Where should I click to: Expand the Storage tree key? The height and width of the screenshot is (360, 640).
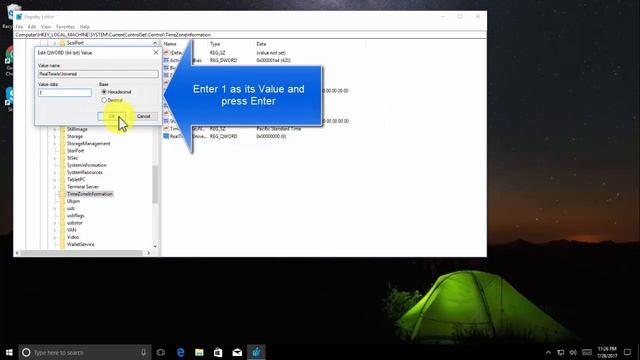(55, 136)
